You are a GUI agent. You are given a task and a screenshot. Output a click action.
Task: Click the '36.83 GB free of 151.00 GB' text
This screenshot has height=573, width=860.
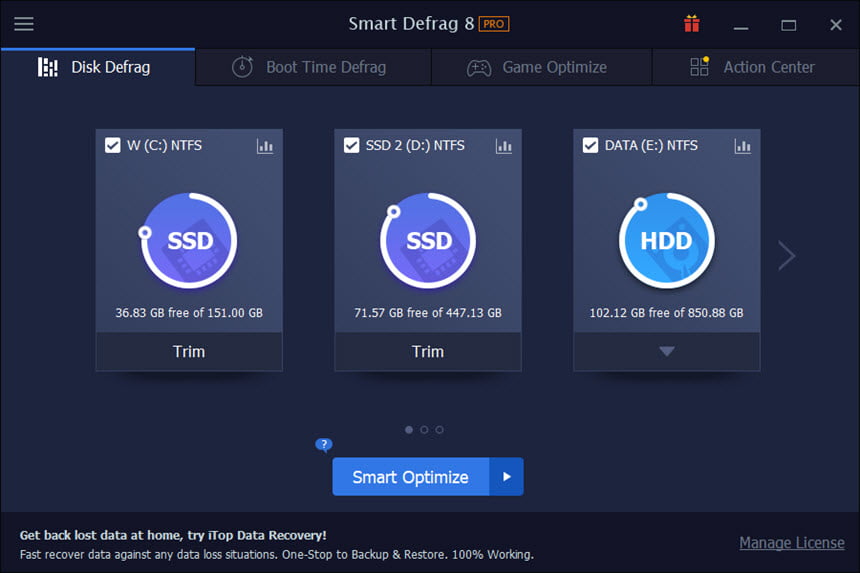point(189,313)
